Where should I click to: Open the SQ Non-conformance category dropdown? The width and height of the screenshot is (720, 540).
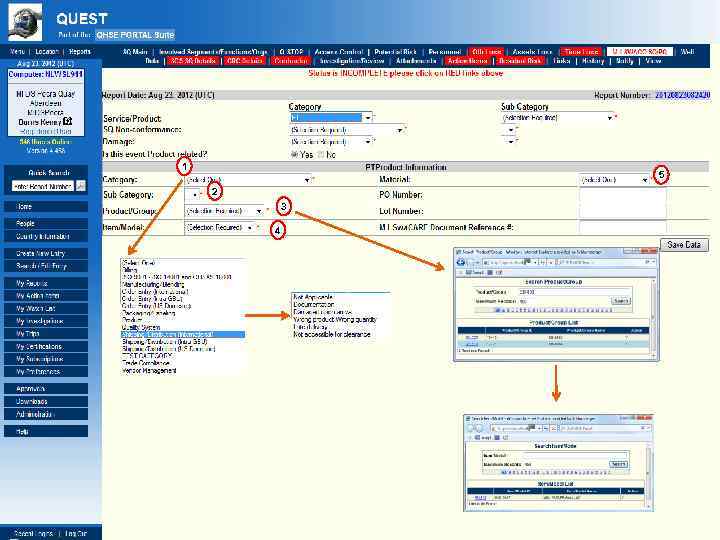point(347,130)
